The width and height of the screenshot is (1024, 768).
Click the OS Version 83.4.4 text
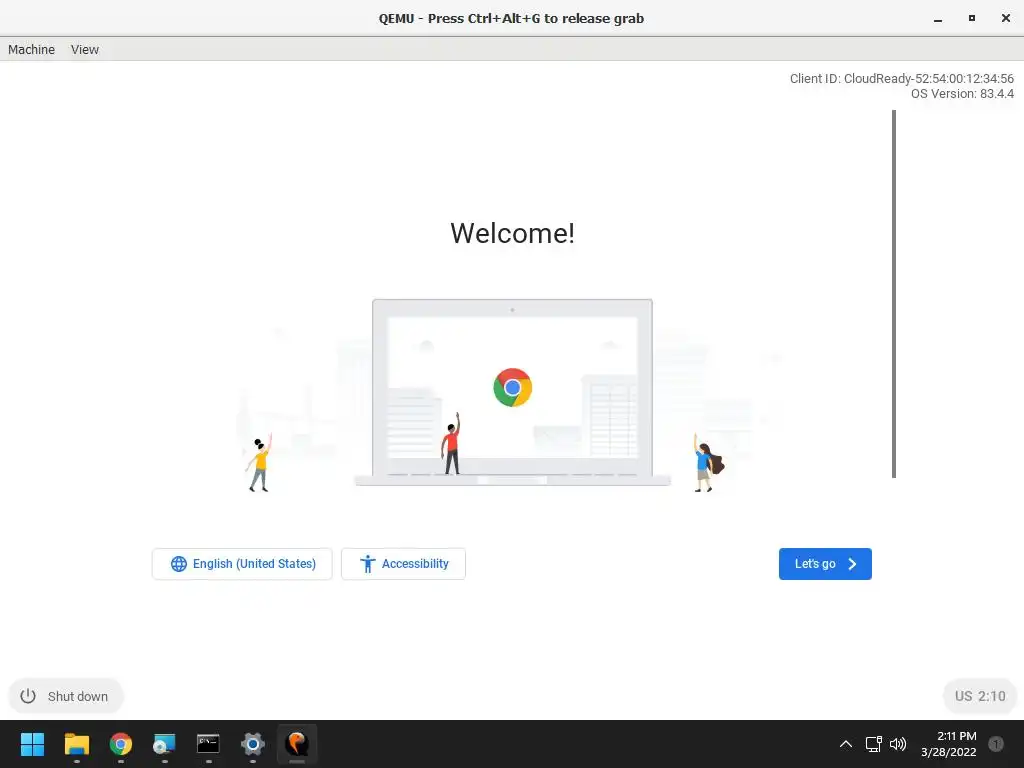tap(962, 93)
